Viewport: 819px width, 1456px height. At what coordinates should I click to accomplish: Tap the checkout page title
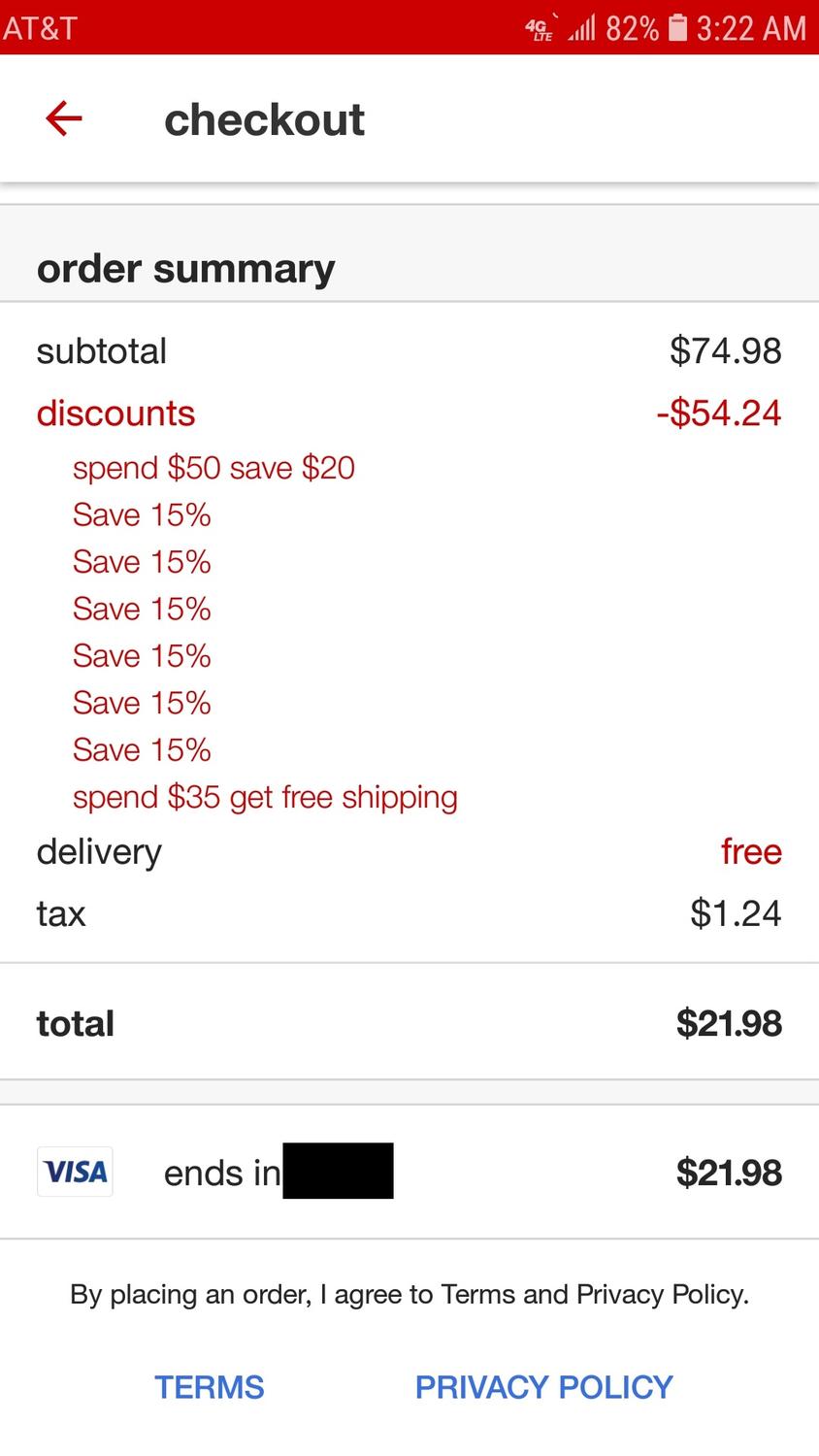click(264, 120)
